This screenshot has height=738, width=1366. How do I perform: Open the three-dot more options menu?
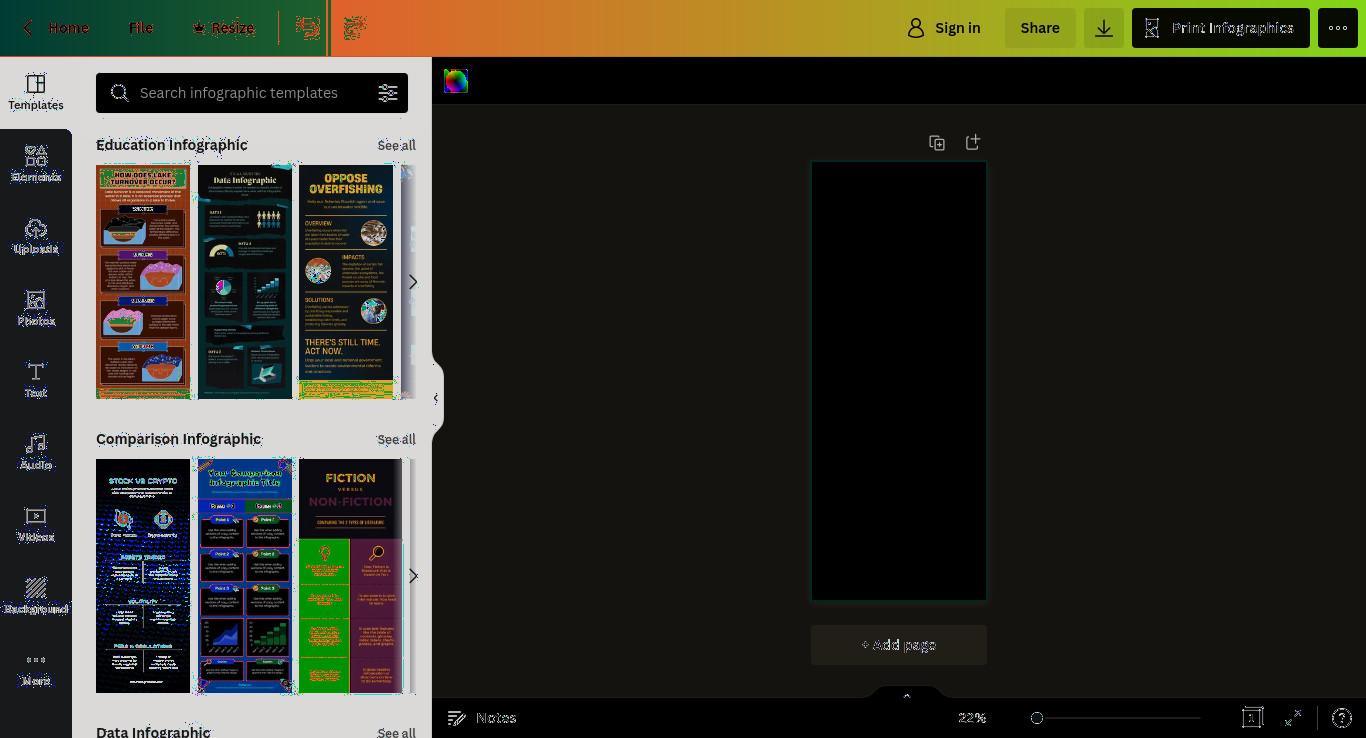[1338, 28]
